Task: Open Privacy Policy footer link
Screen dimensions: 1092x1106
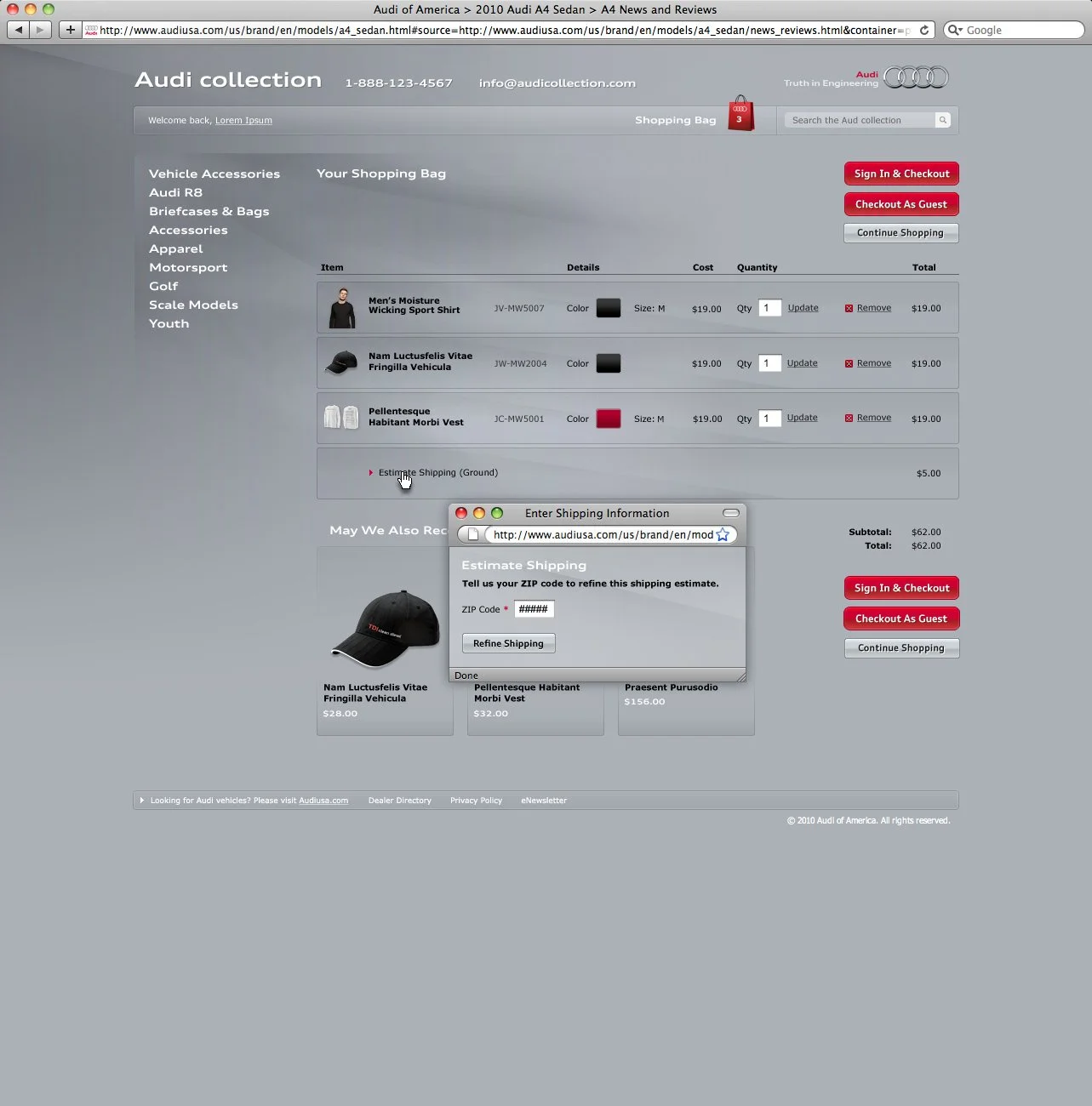Action: click(x=476, y=801)
